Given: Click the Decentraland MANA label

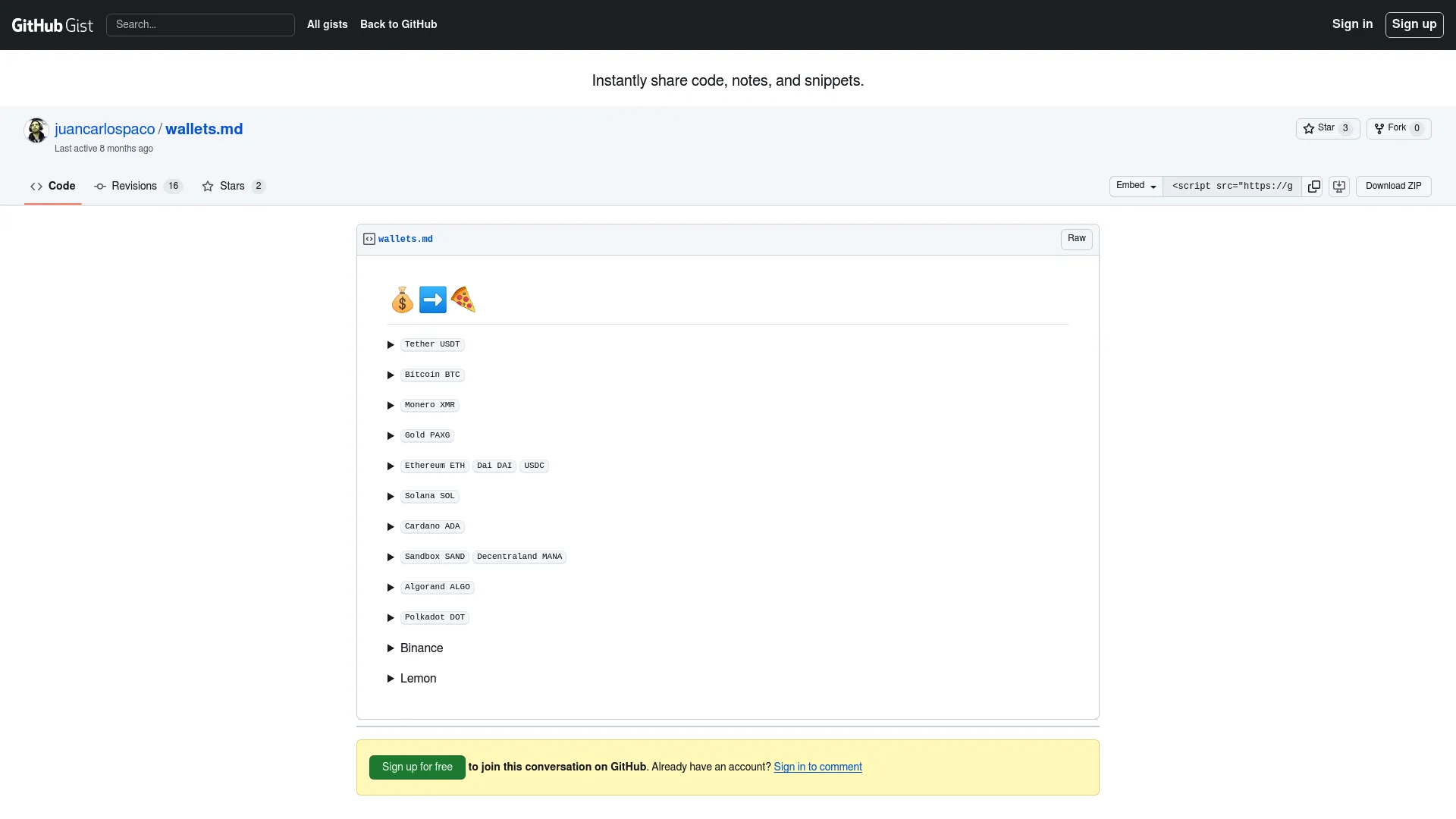Looking at the screenshot, I should click(519, 557).
